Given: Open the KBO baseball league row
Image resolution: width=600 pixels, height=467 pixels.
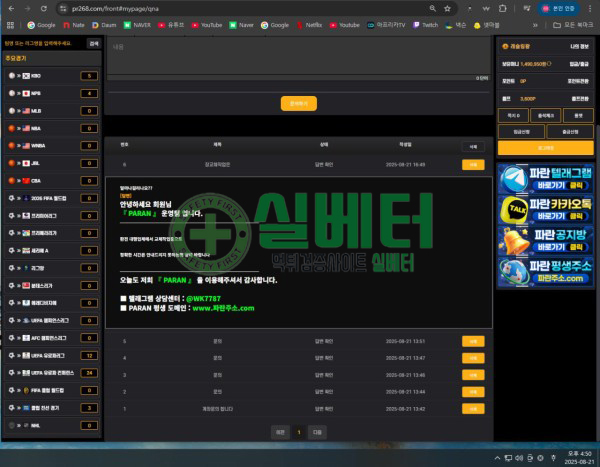Looking at the screenshot, I should pos(52,76).
